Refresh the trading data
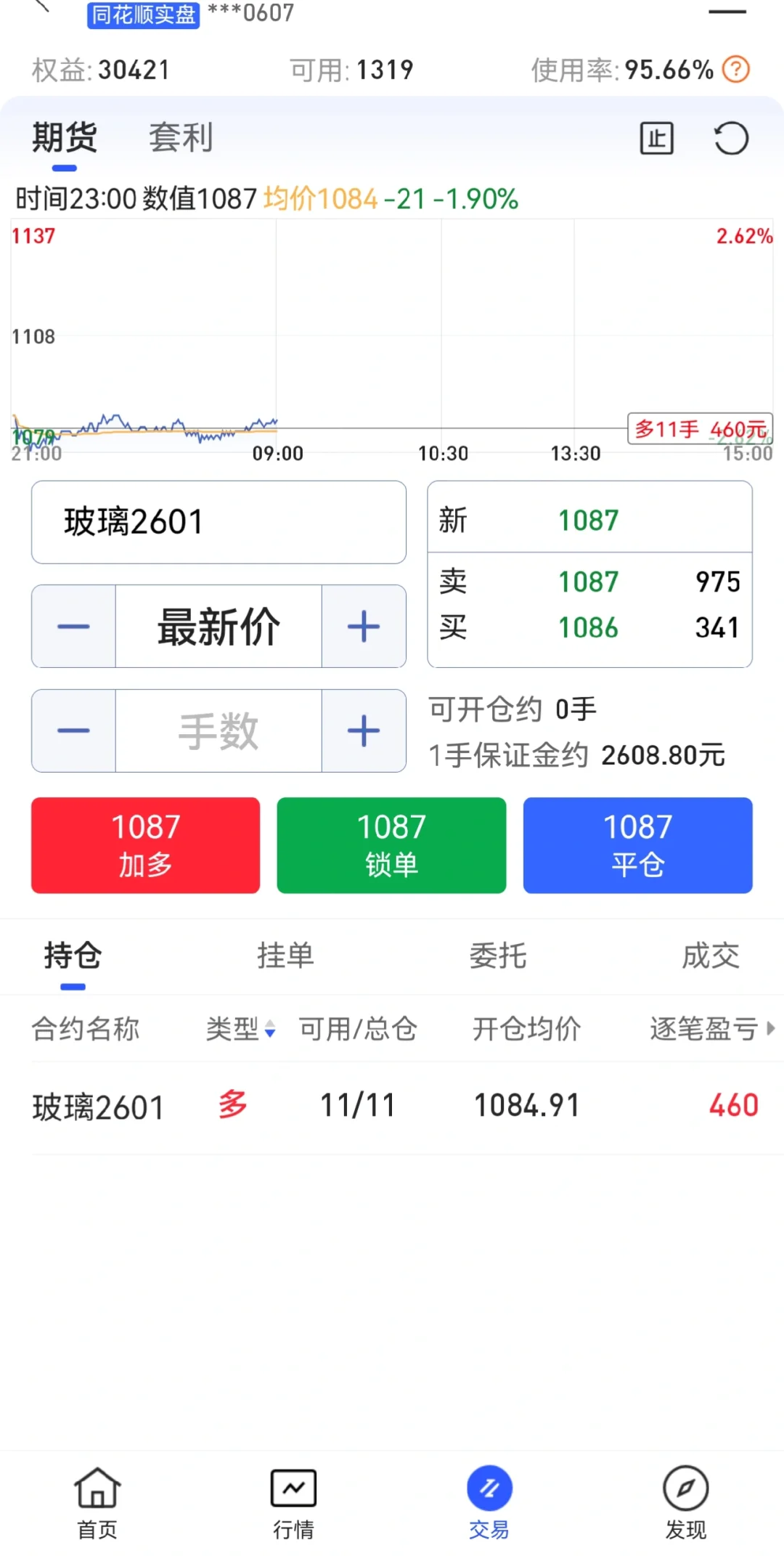The image size is (784, 1556). 730,138
